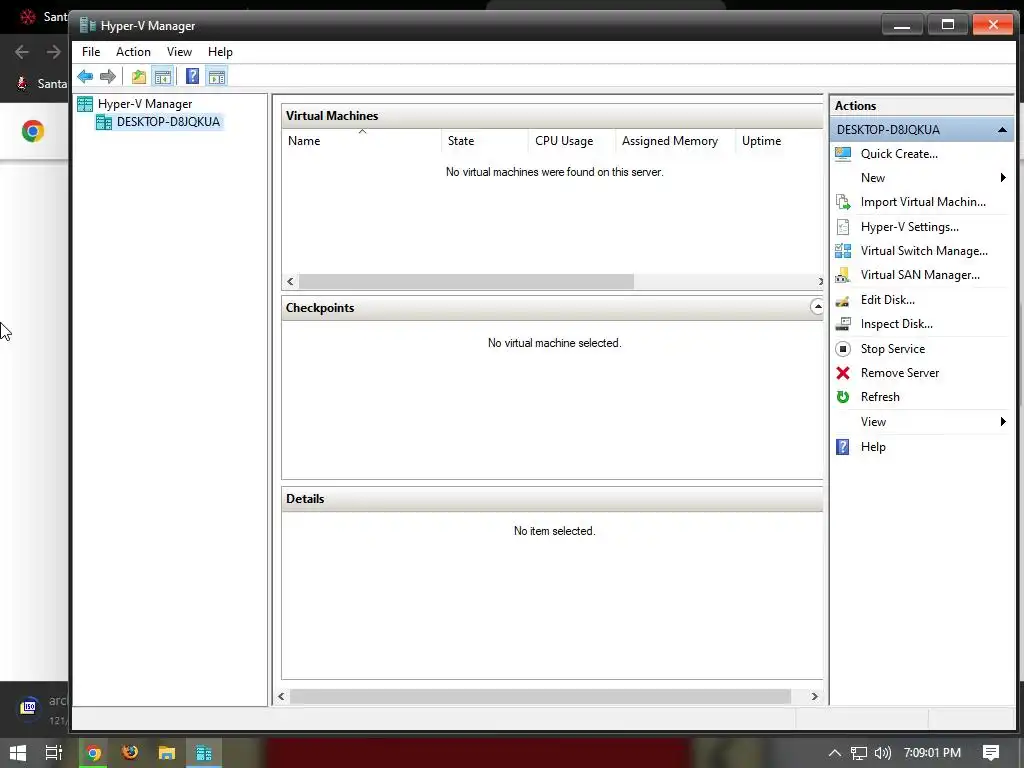Click the taskbar clock 7:09:01 PM
The width and height of the screenshot is (1024, 768).
pyautogui.click(x=932, y=753)
